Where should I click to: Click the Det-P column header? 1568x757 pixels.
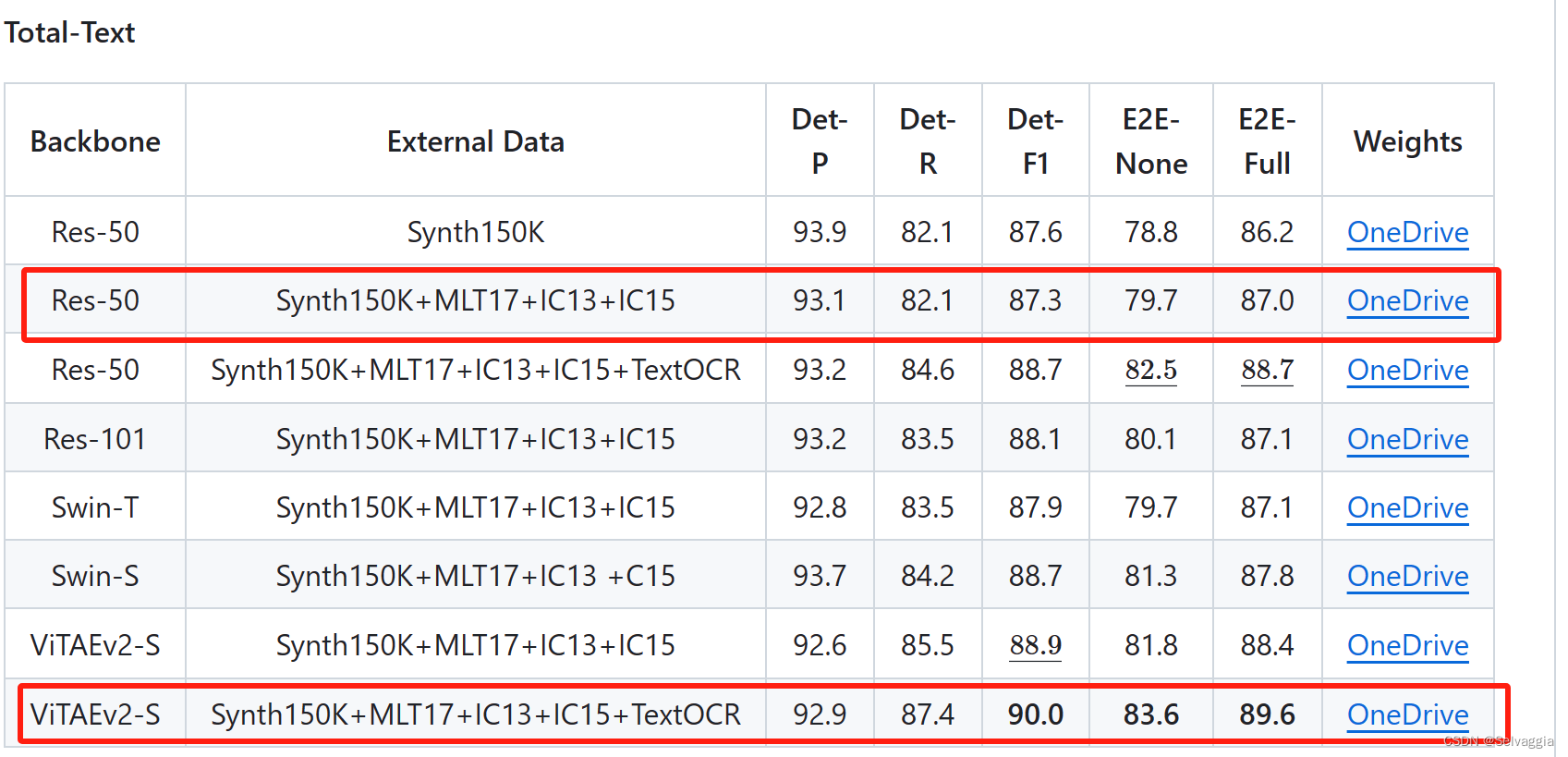tap(820, 141)
